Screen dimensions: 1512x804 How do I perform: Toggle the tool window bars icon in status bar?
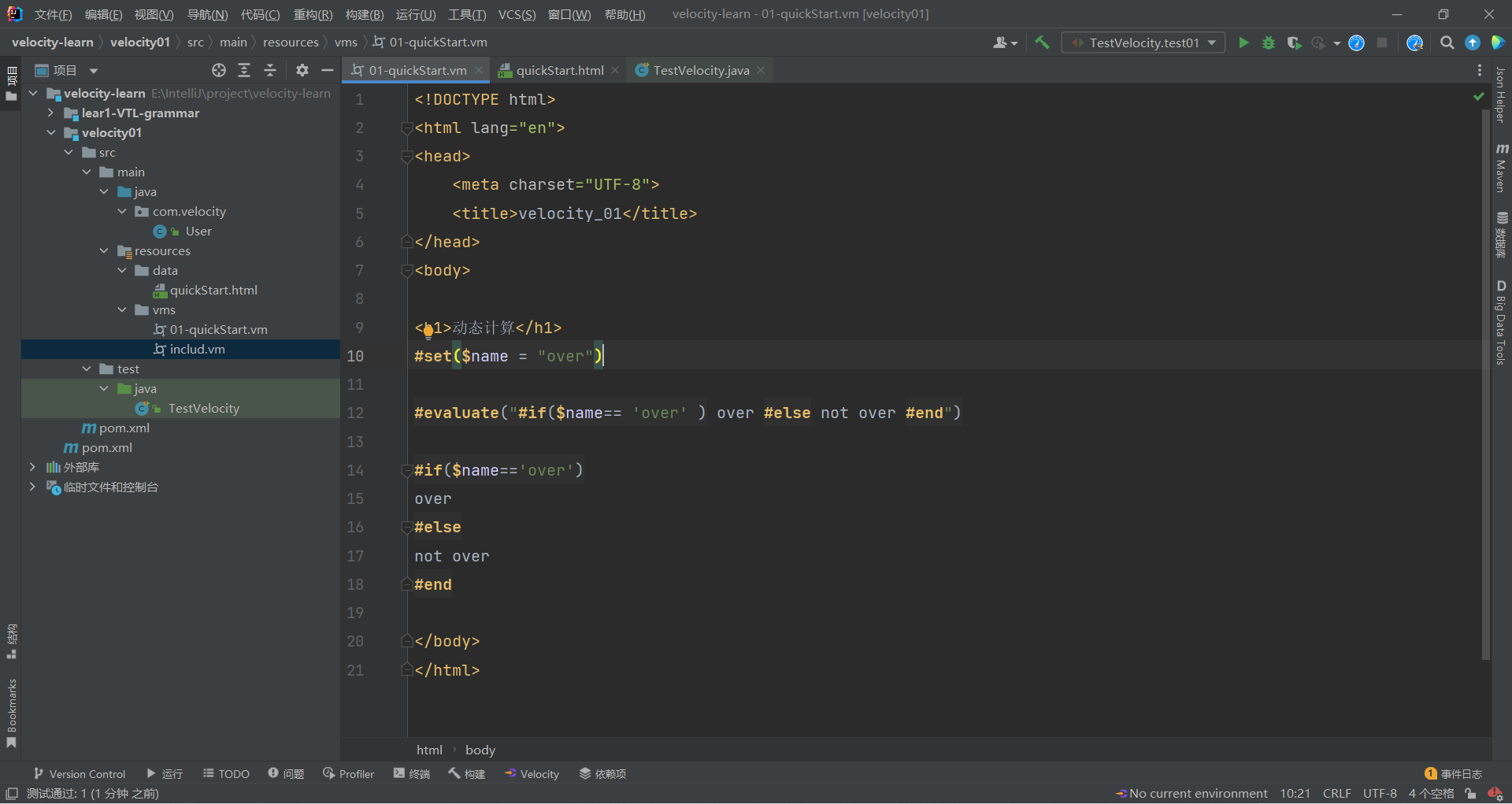click(x=12, y=793)
